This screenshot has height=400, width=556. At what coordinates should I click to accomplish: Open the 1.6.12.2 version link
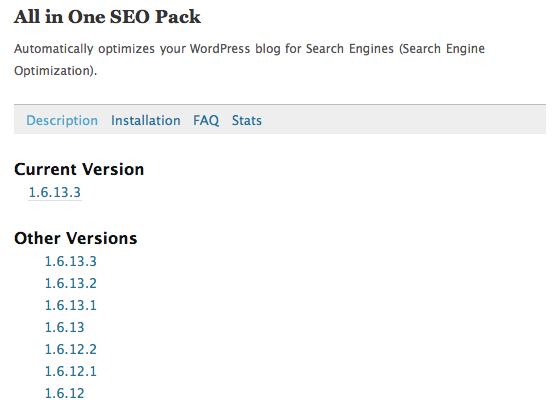click(71, 349)
